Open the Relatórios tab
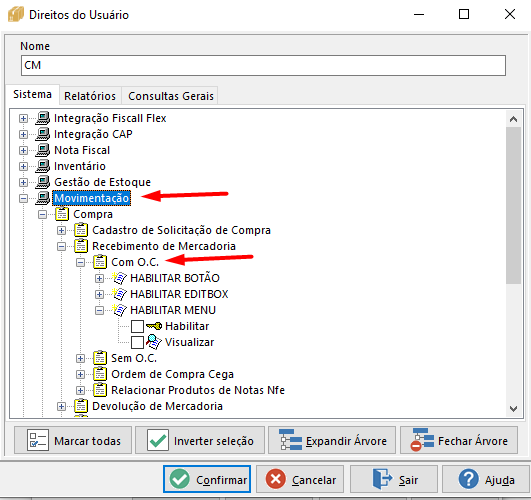The height and width of the screenshot is (500, 531). point(90,96)
